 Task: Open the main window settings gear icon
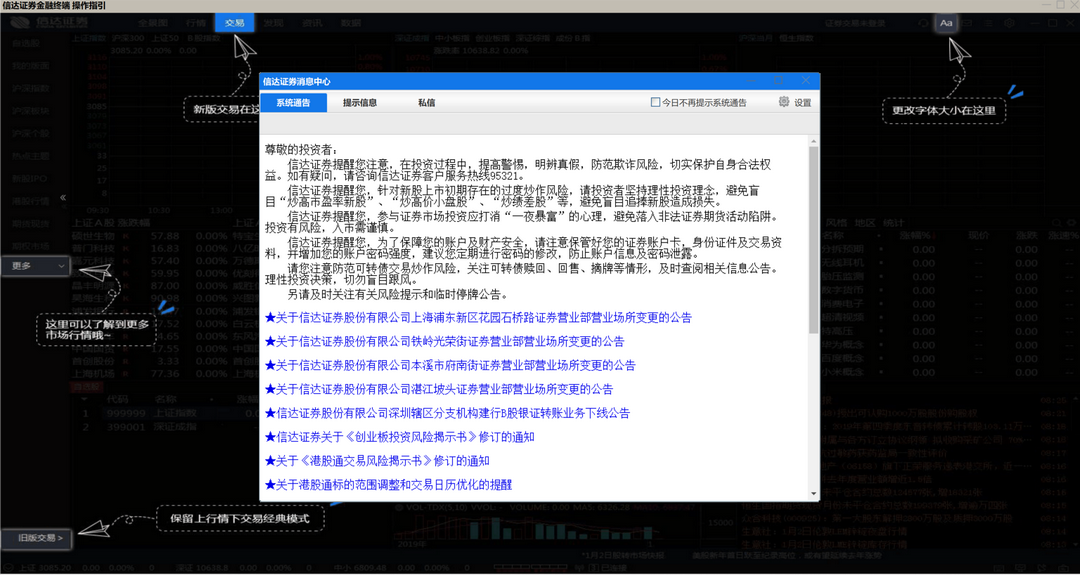[1010, 23]
